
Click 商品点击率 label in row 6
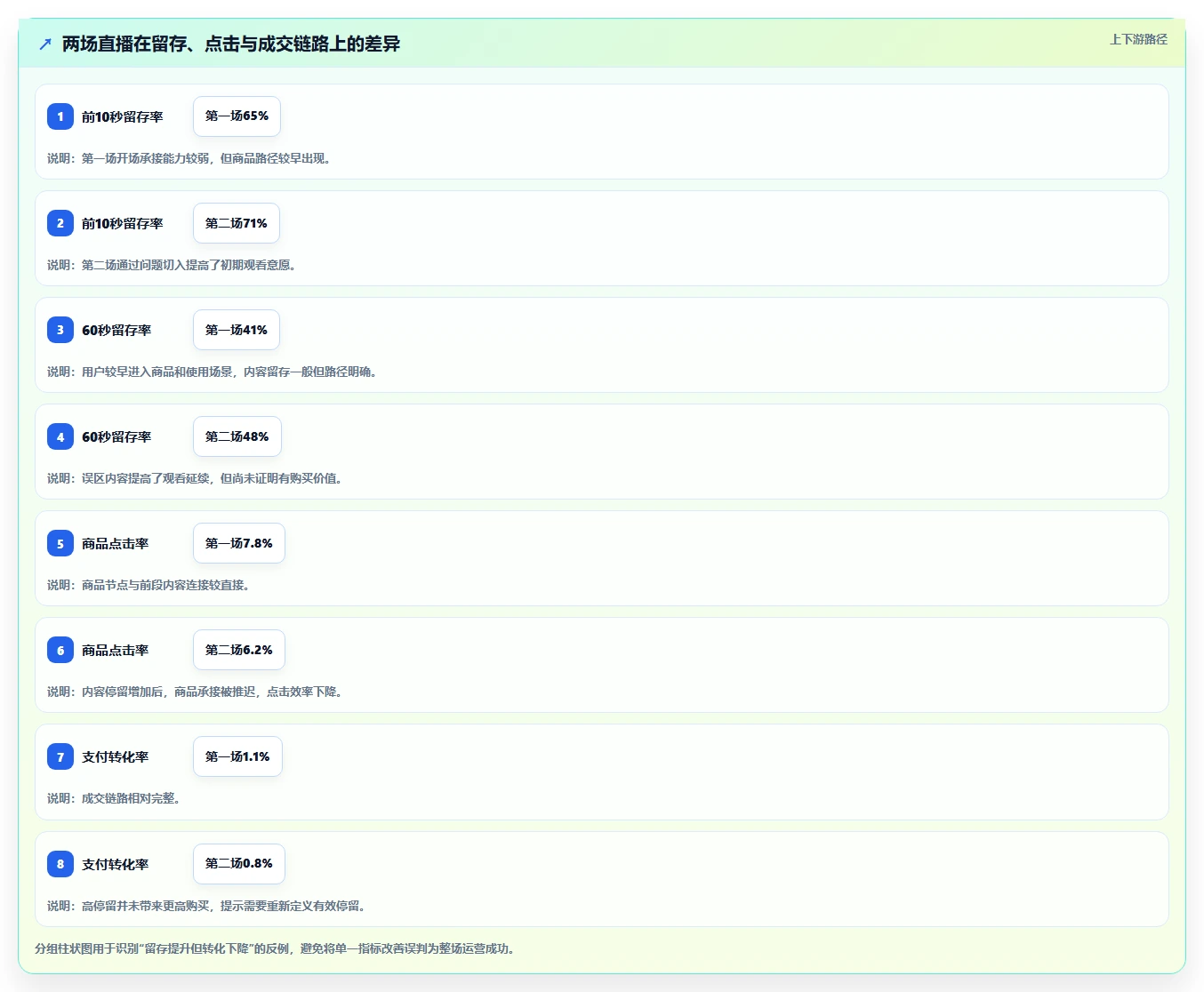pos(116,650)
